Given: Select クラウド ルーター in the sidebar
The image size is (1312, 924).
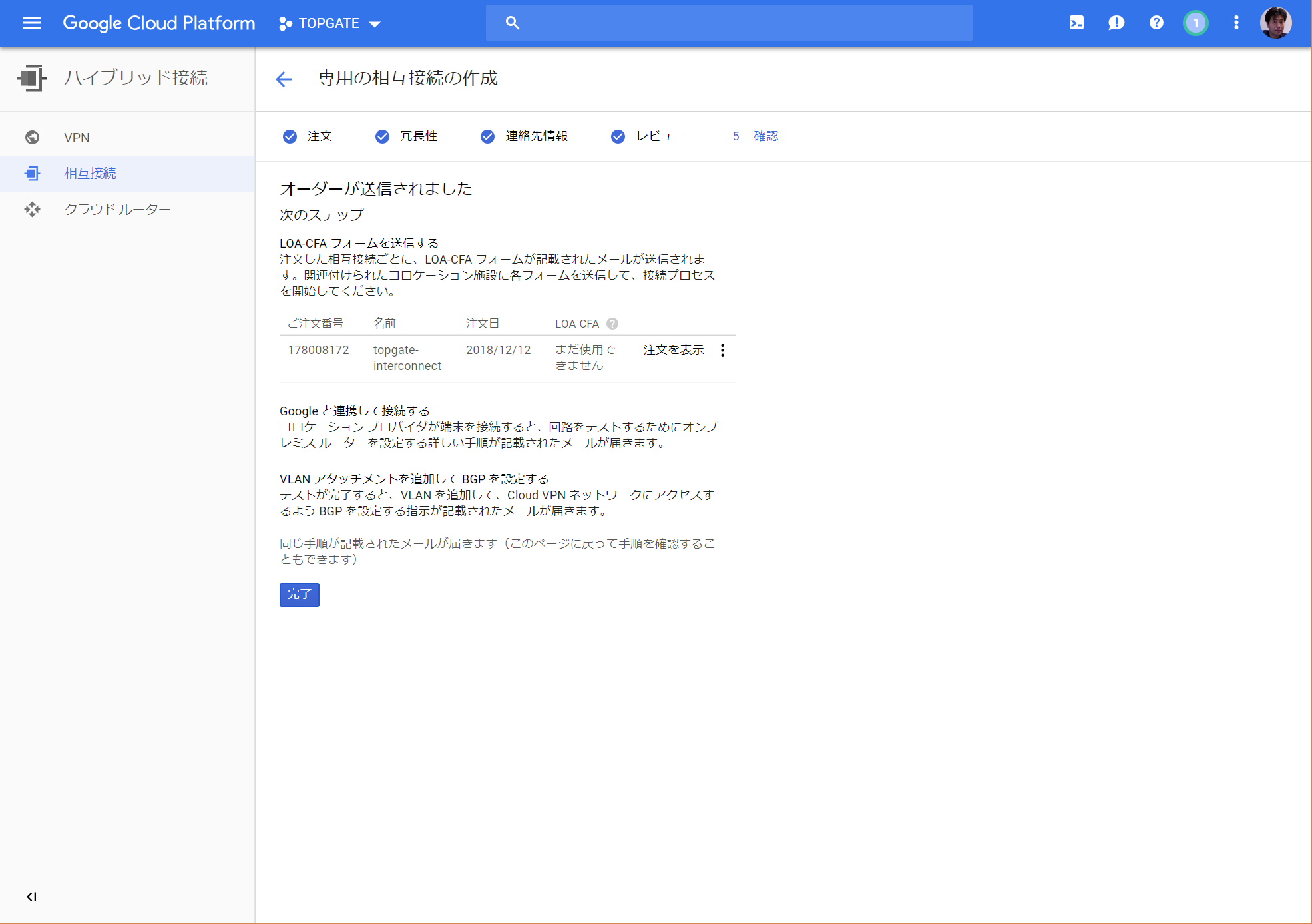Looking at the screenshot, I should point(127,210).
